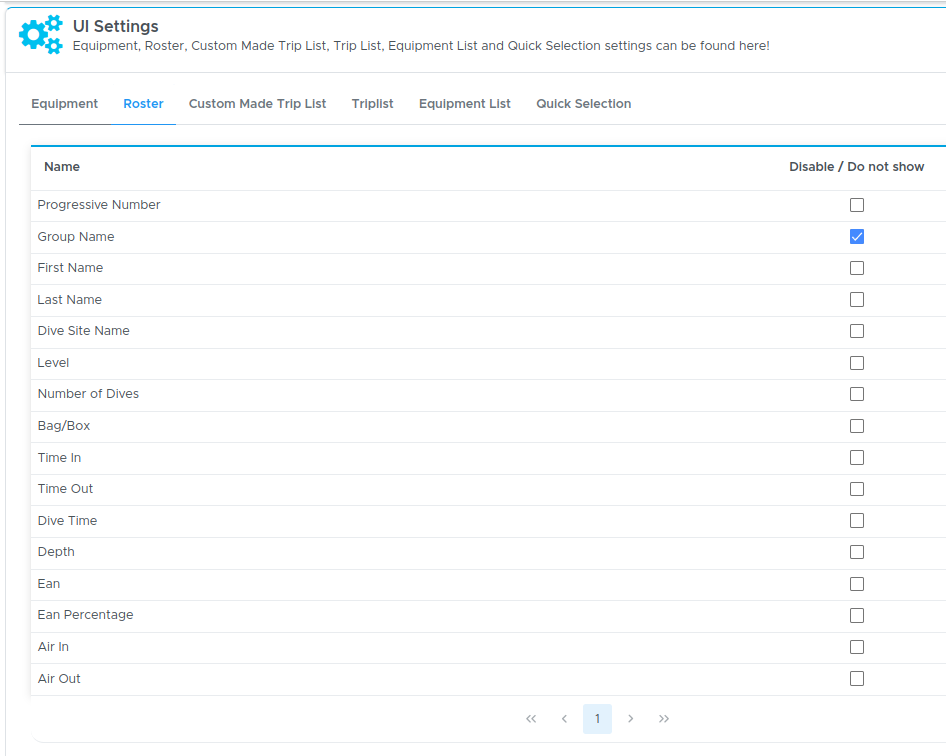Click the Group Name row label
This screenshot has width=946, height=756.
[76, 237]
